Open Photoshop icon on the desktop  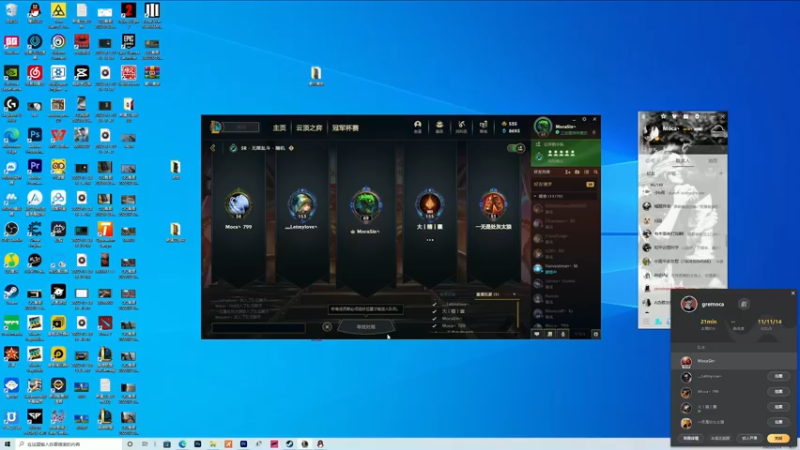pos(35,138)
